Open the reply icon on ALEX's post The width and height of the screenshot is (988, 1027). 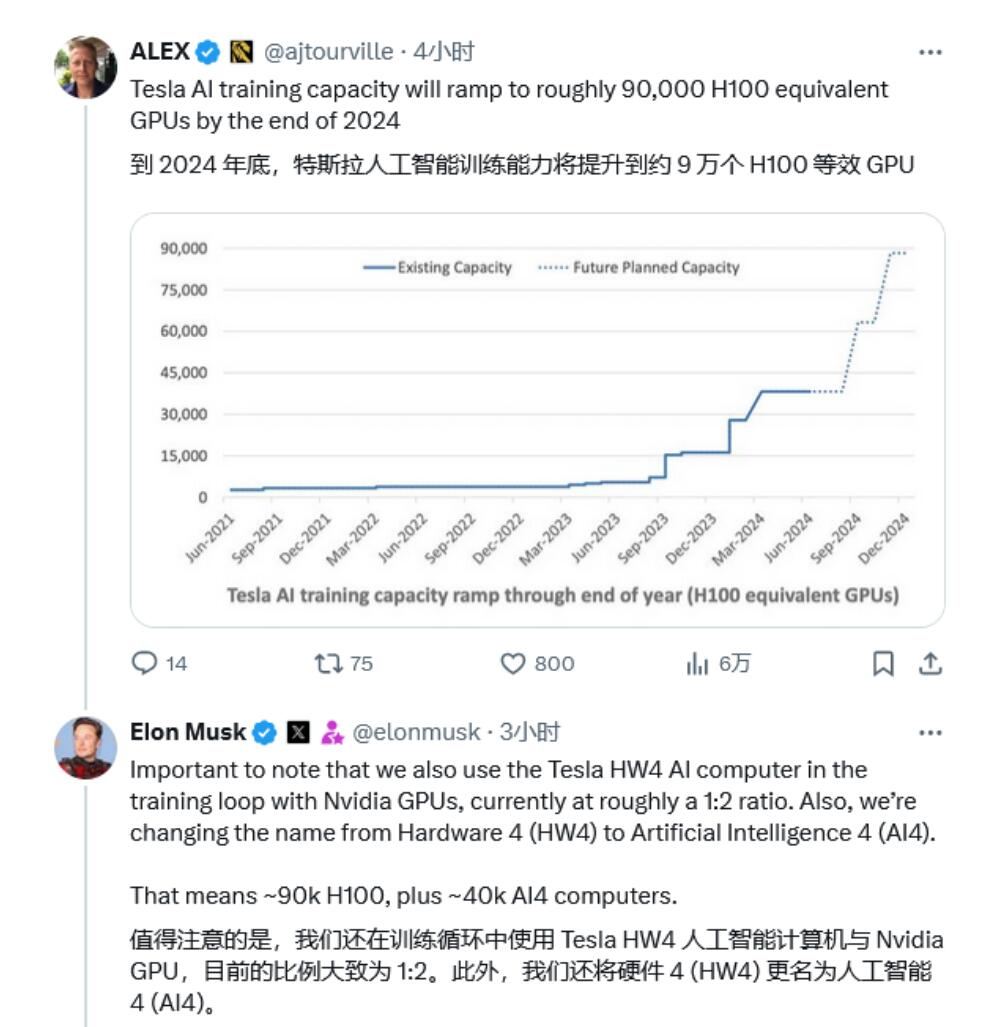tap(144, 663)
